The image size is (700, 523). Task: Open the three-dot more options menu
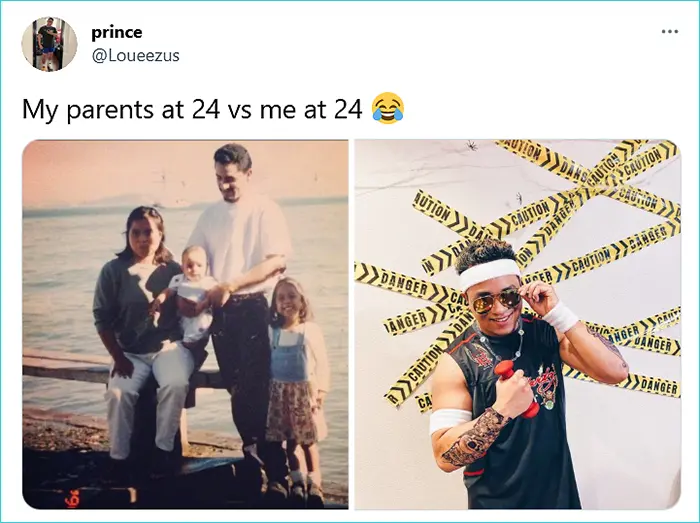click(x=669, y=31)
